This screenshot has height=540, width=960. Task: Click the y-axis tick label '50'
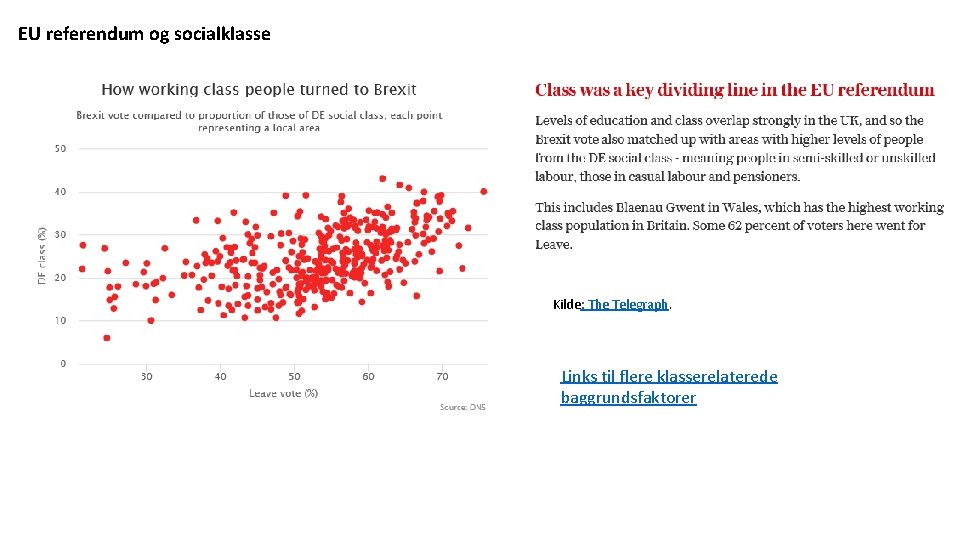pos(61,149)
